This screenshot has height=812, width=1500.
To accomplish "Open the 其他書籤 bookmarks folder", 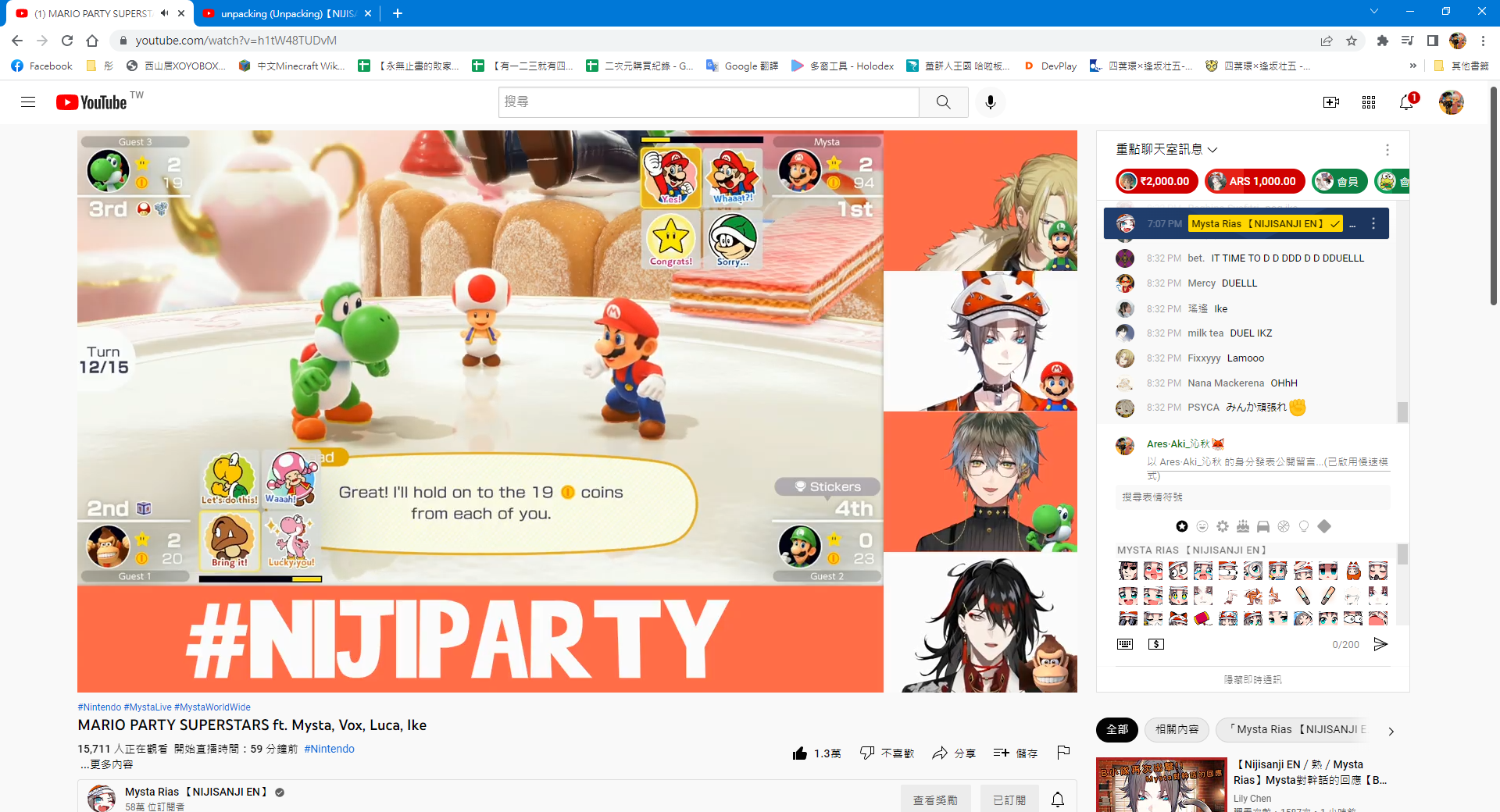I will [x=1462, y=66].
